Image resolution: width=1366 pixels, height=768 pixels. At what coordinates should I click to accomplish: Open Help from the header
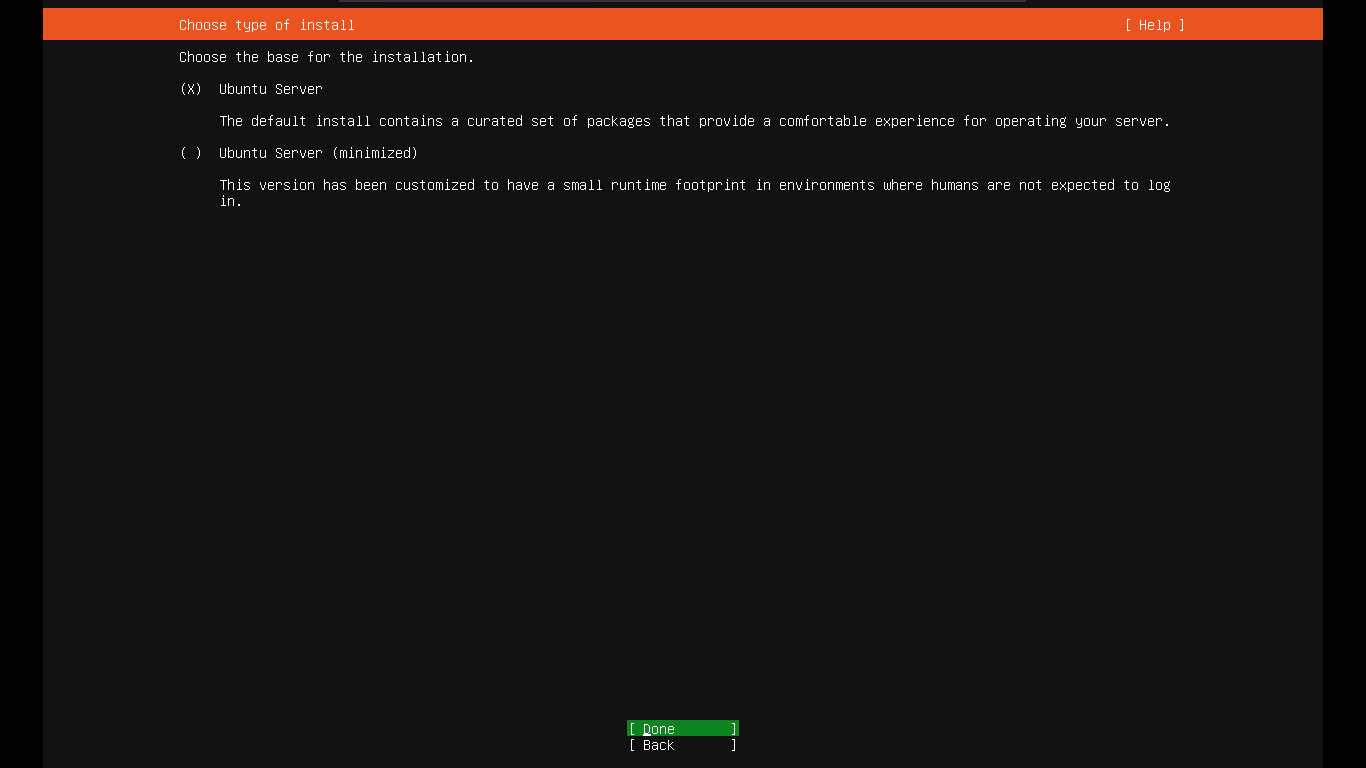click(x=1154, y=25)
